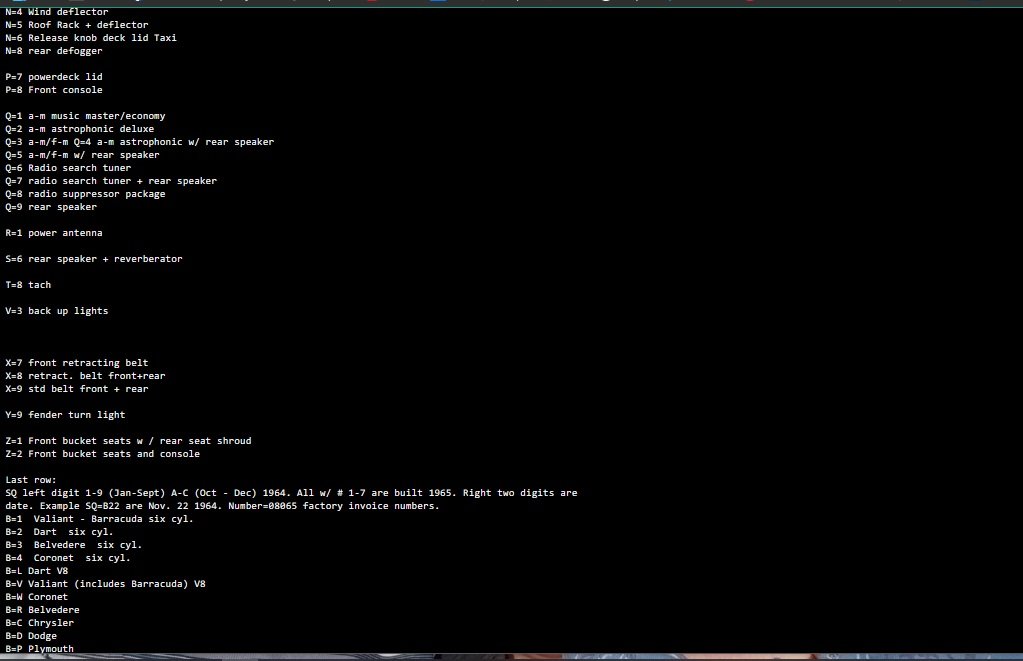Image resolution: width=1023 pixels, height=661 pixels.
Task: Click the 'V=3 back up lights' line
Action: tap(57, 311)
